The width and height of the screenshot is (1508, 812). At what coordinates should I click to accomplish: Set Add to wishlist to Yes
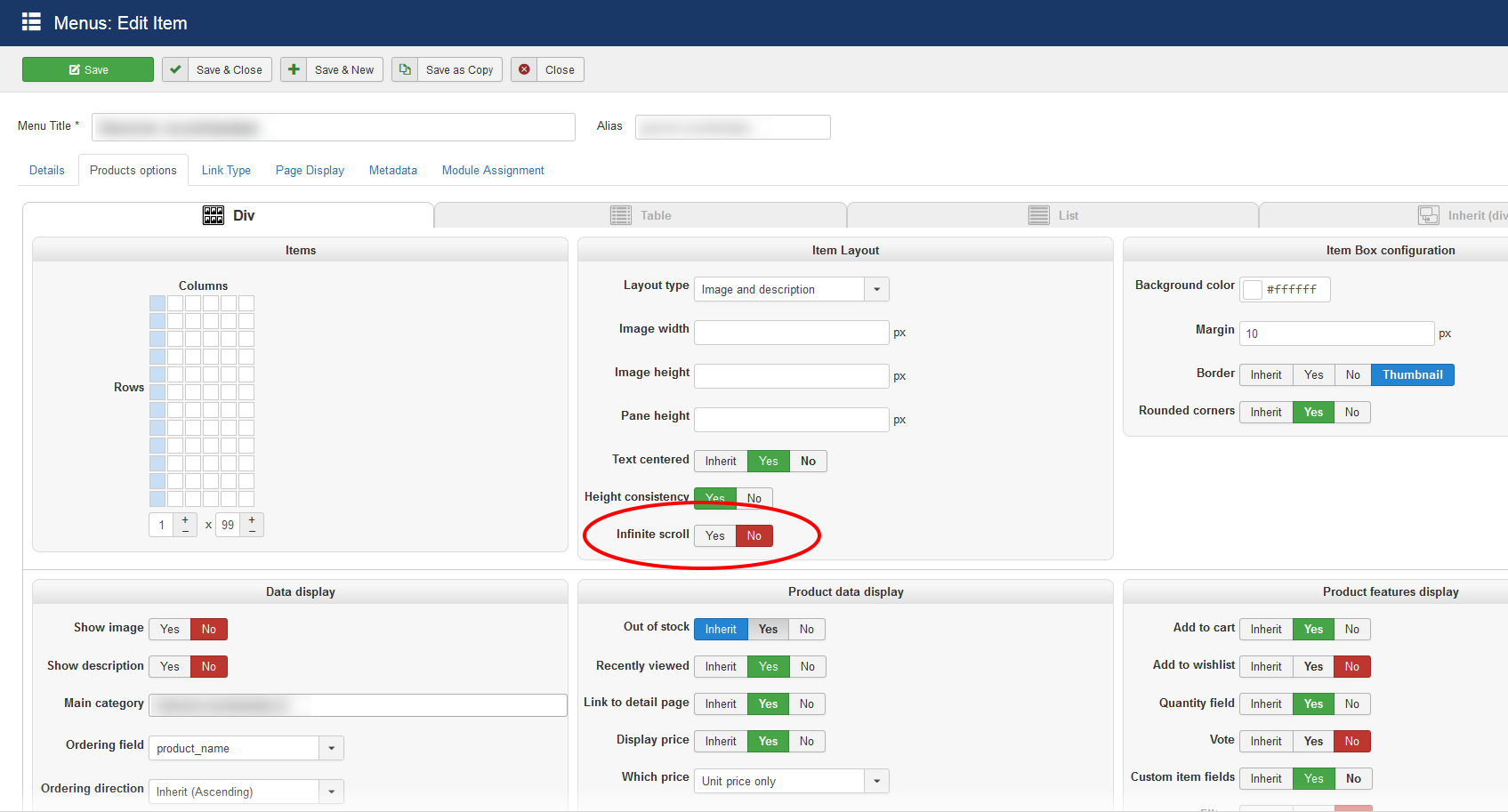[x=1314, y=666]
